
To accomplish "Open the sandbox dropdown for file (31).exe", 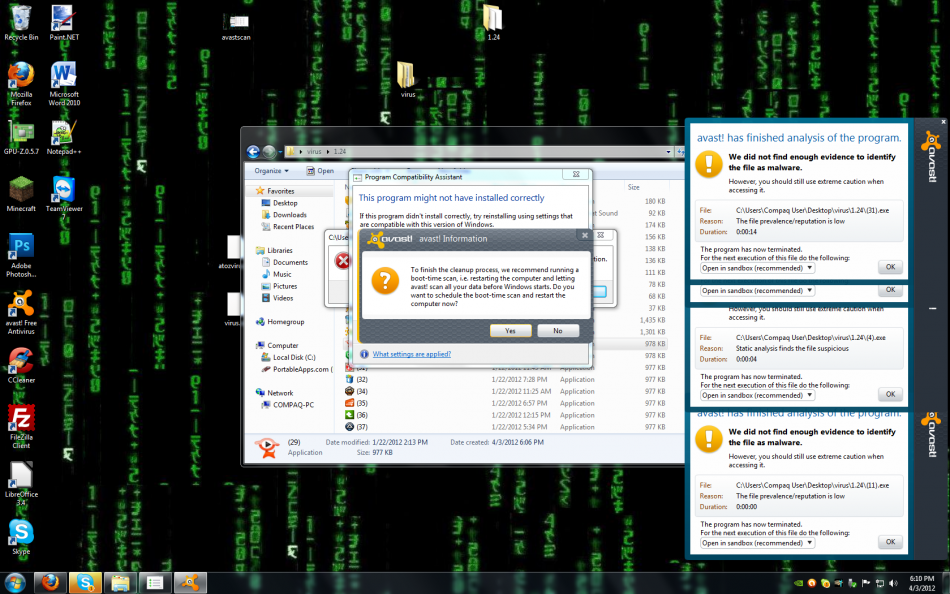I will pyautogui.click(x=757, y=268).
